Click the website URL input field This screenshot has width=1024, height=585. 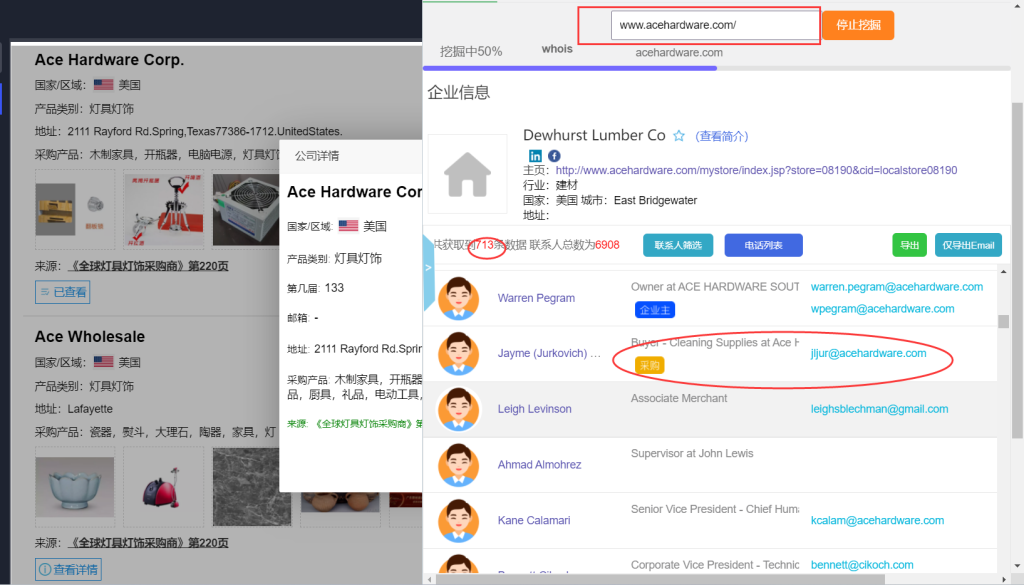[715, 25]
